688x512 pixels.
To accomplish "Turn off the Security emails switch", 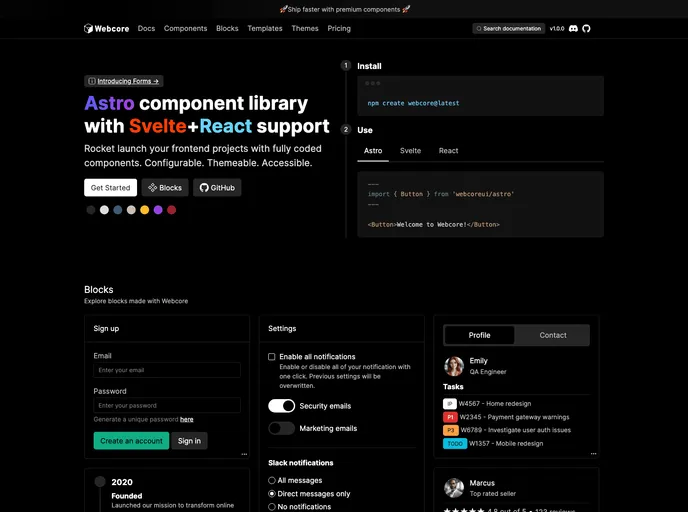I will [x=282, y=406].
